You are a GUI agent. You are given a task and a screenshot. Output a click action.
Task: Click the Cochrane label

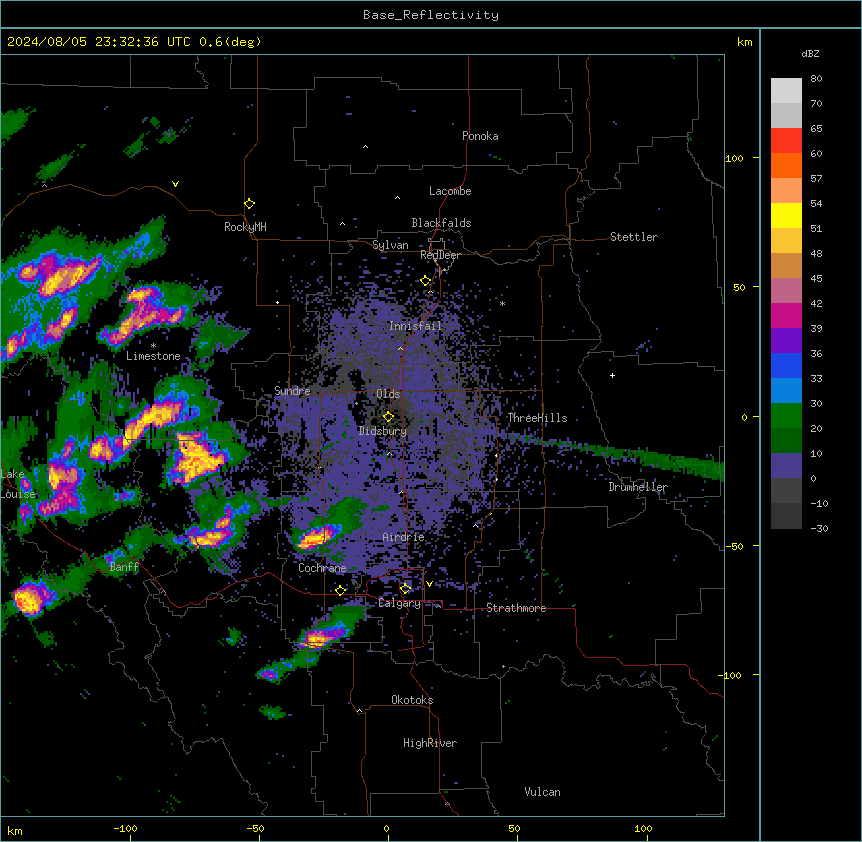(x=322, y=568)
